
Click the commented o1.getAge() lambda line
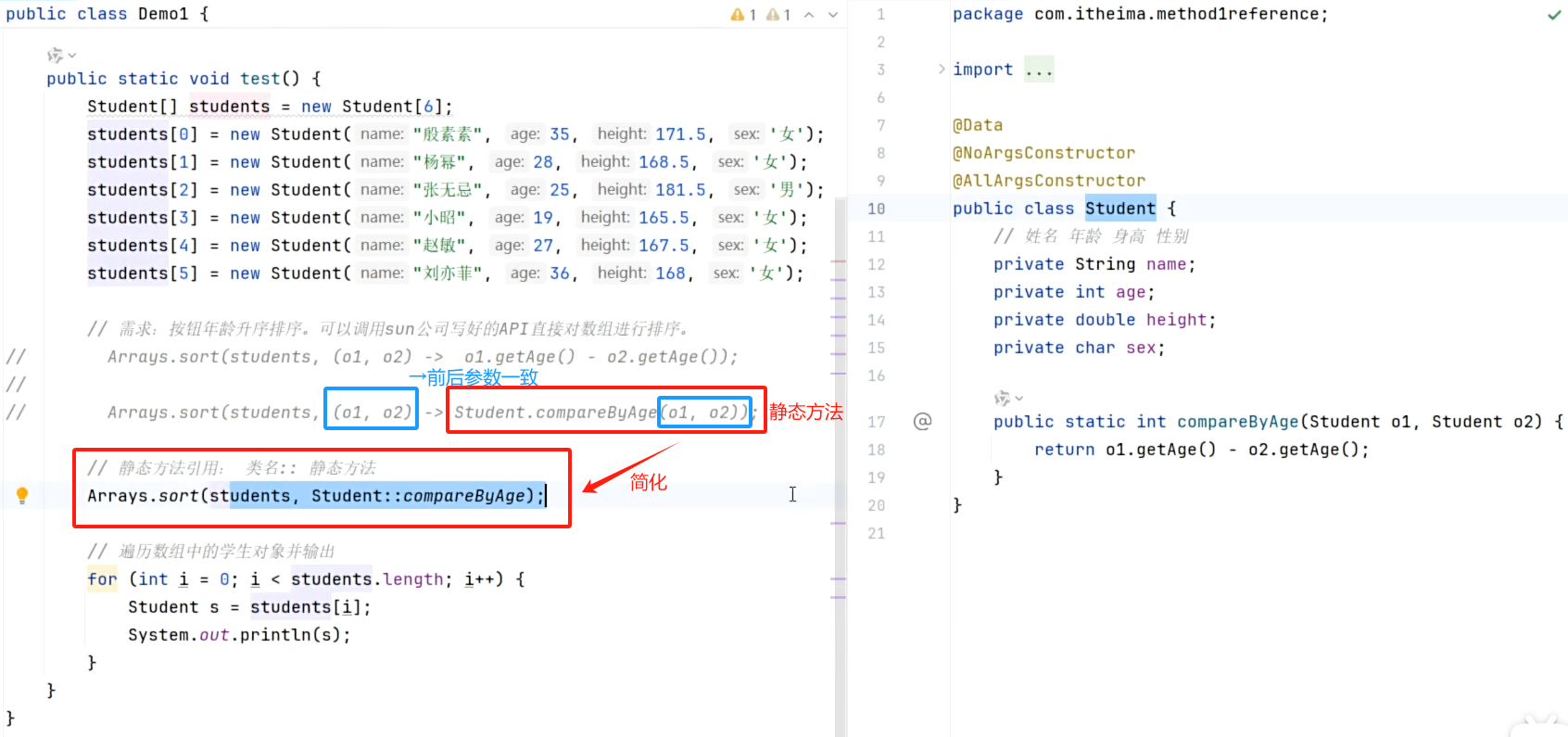click(x=423, y=357)
